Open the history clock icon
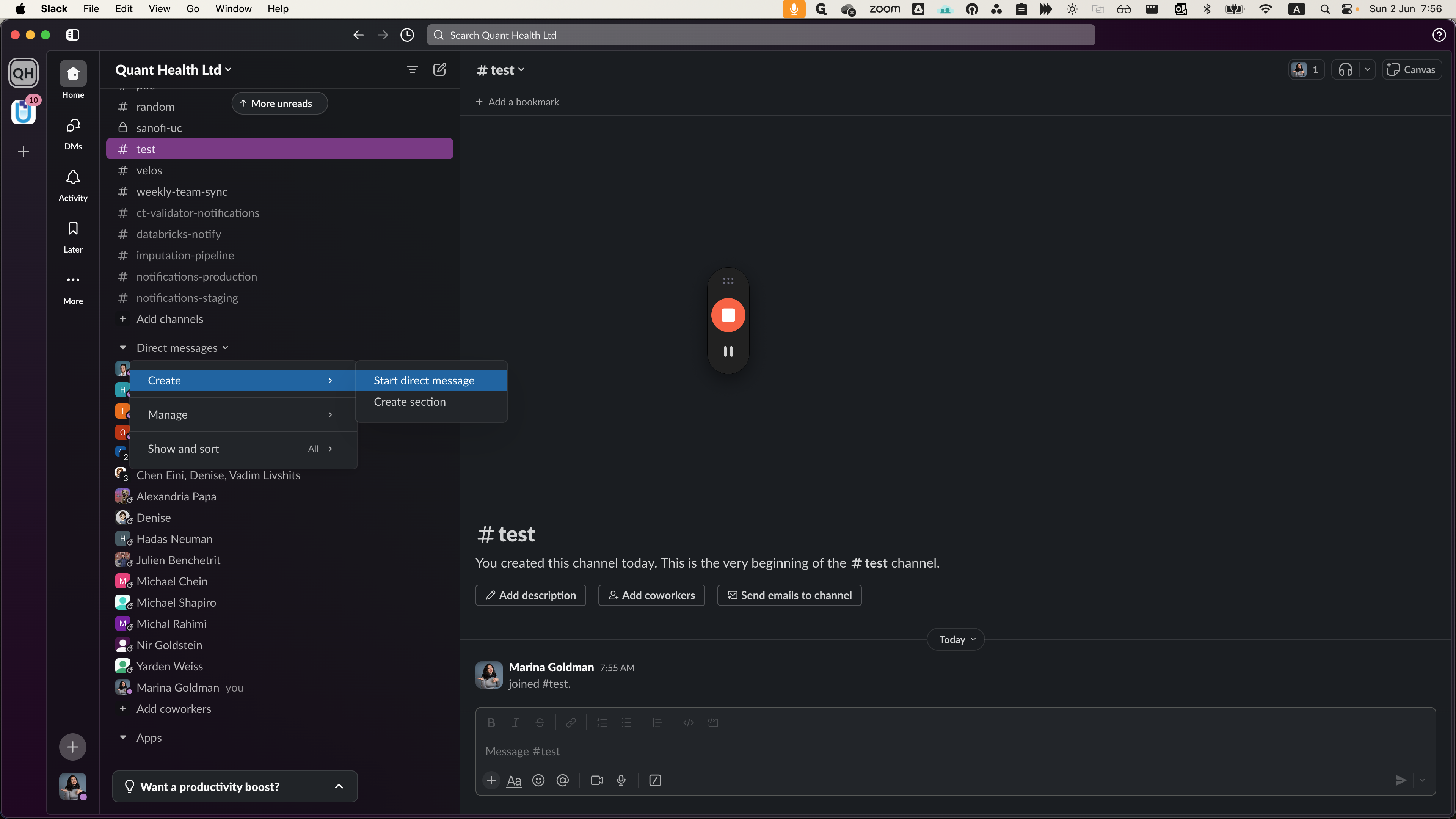This screenshot has height=819, width=1456. tap(407, 35)
